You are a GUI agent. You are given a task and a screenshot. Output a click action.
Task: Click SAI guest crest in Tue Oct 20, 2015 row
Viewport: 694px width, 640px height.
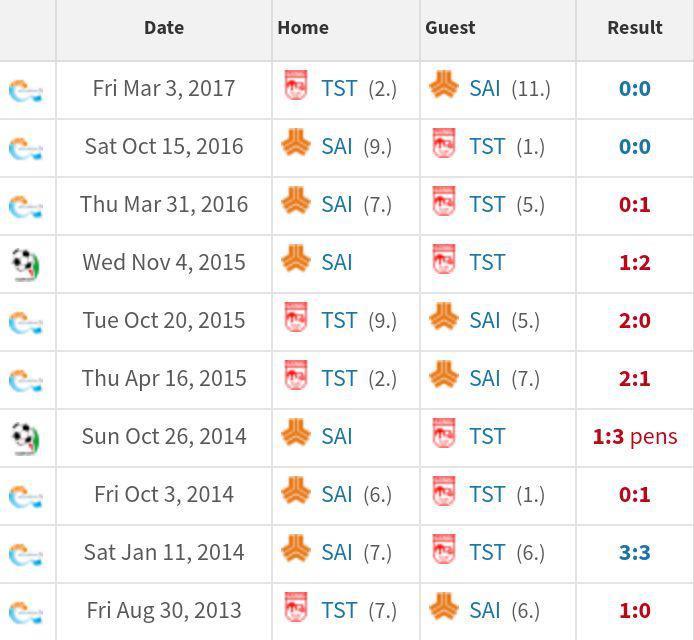click(x=444, y=316)
